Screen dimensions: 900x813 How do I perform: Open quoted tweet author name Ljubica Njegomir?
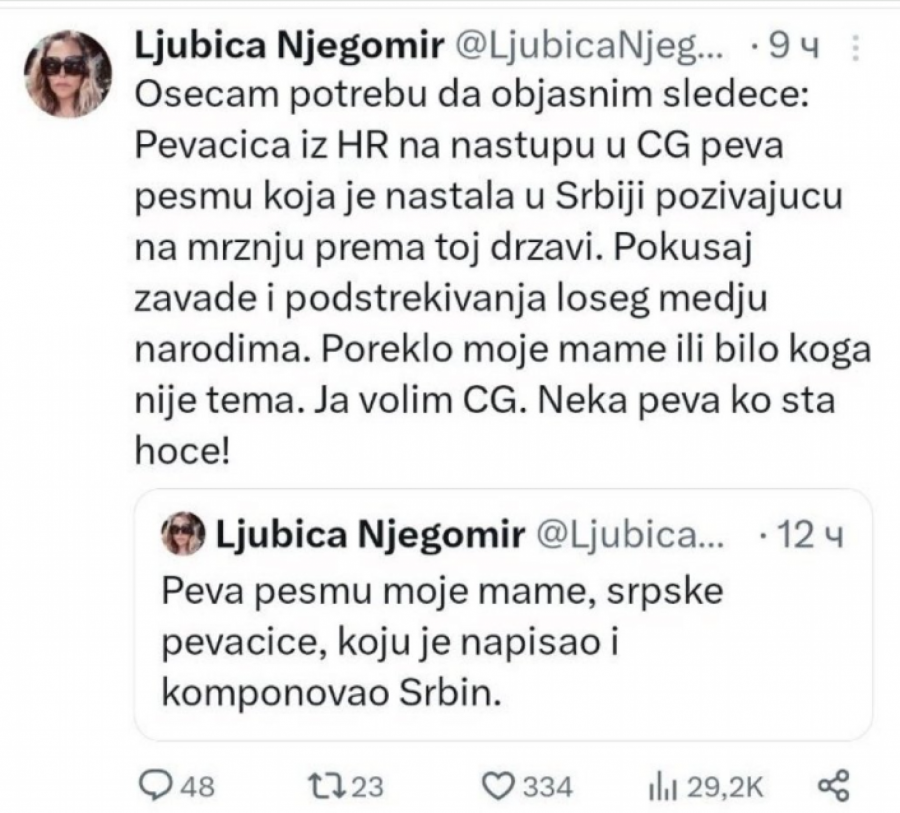coord(369,535)
